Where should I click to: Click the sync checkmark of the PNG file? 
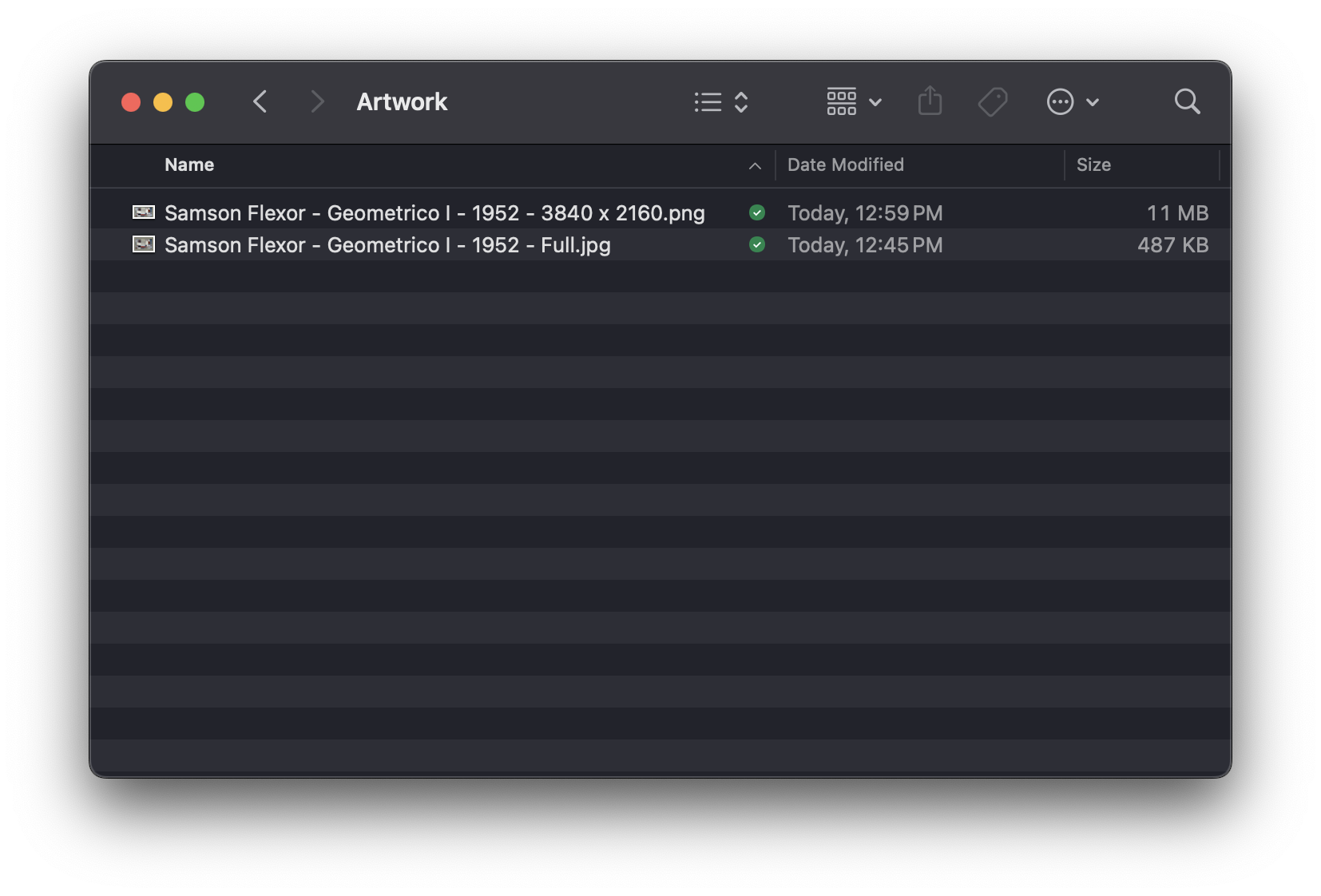coord(757,212)
